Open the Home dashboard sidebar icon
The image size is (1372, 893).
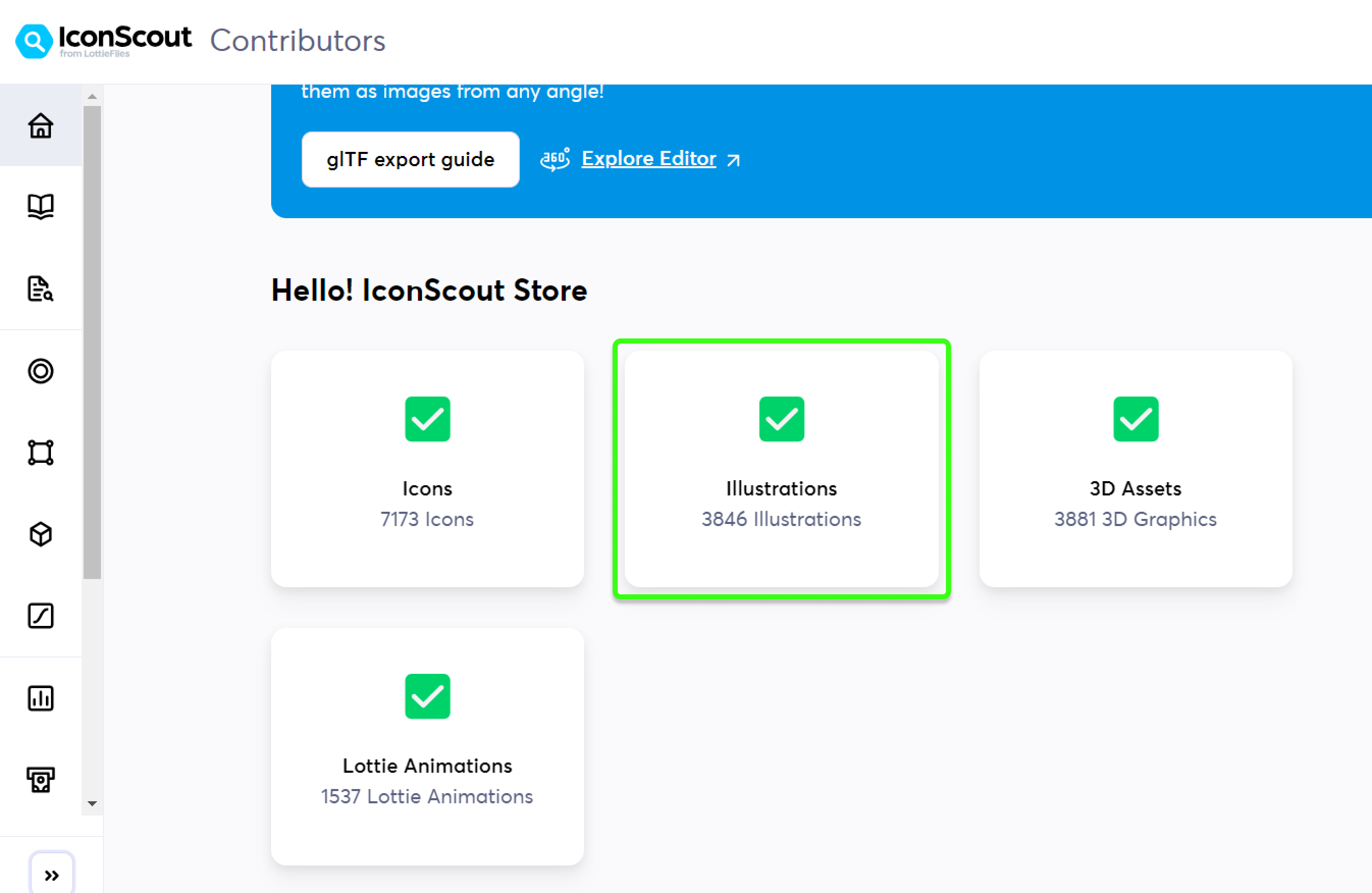tap(40, 125)
